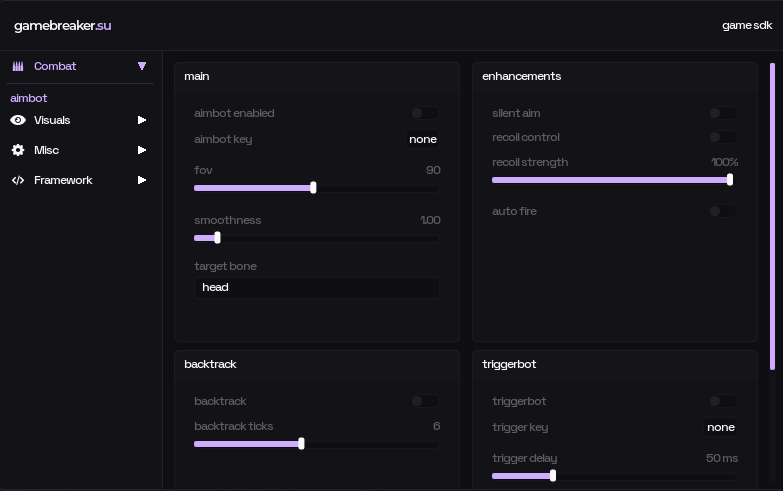Click the backtrack panel title
This screenshot has height=491, width=783.
[x=210, y=364]
